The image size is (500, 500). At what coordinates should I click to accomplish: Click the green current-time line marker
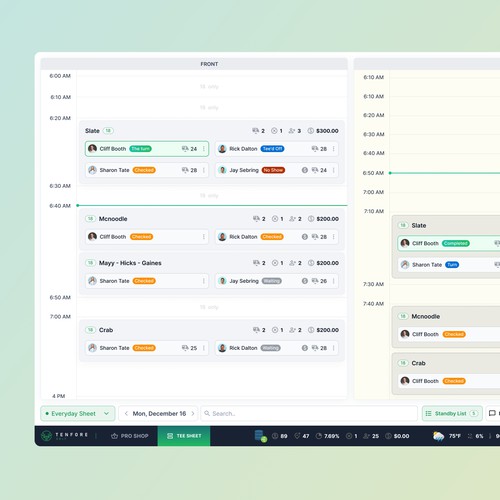coord(78,205)
